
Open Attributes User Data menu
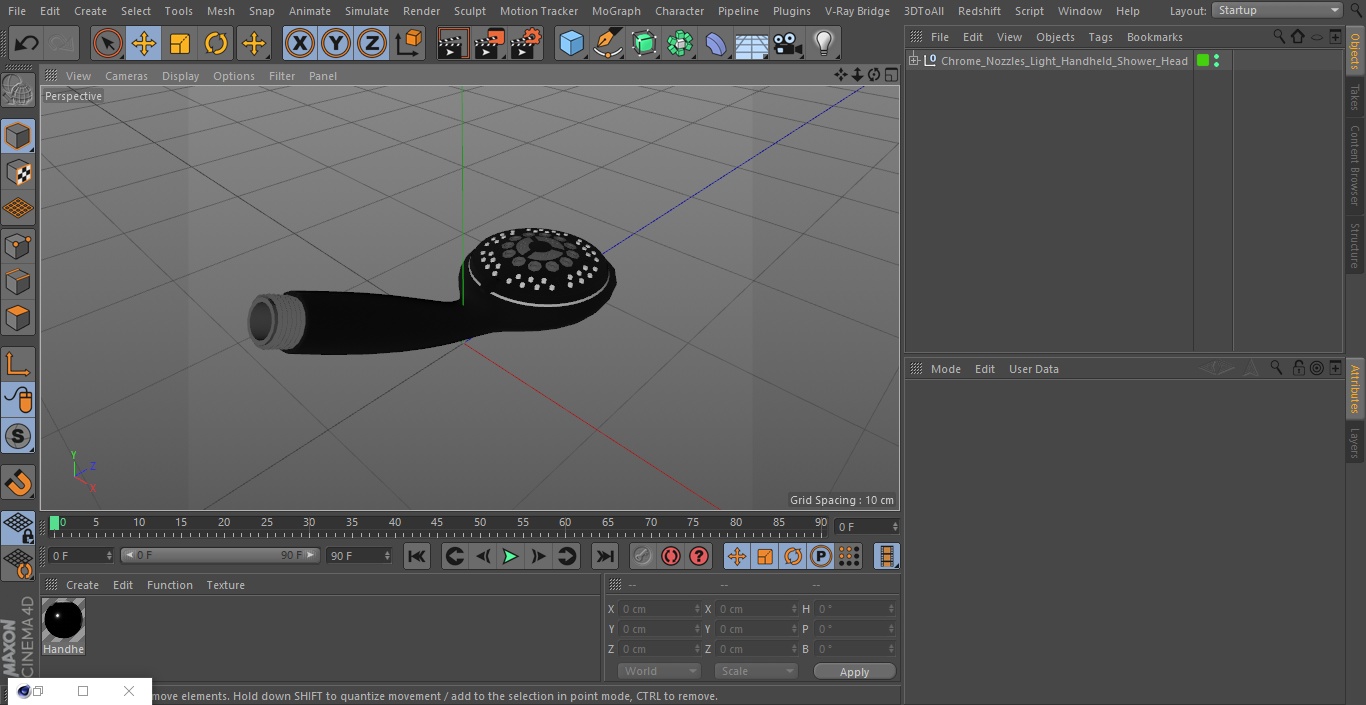[x=1033, y=369]
